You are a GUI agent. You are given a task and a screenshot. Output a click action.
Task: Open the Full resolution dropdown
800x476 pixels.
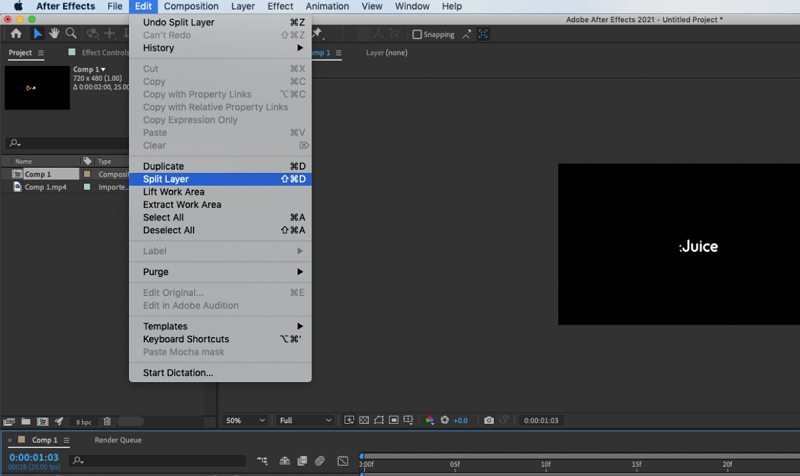tap(305, 420)
